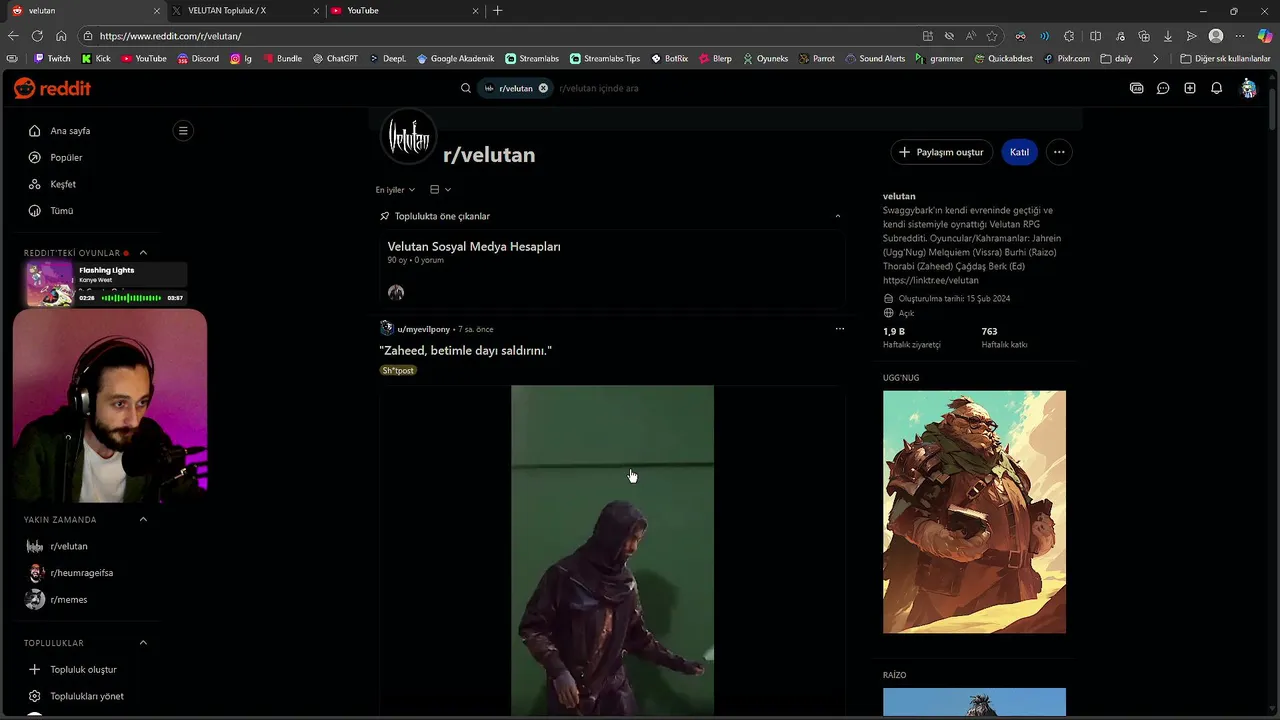
Task: Open Reddit chat icon
Action: (x=1163, y=88)
